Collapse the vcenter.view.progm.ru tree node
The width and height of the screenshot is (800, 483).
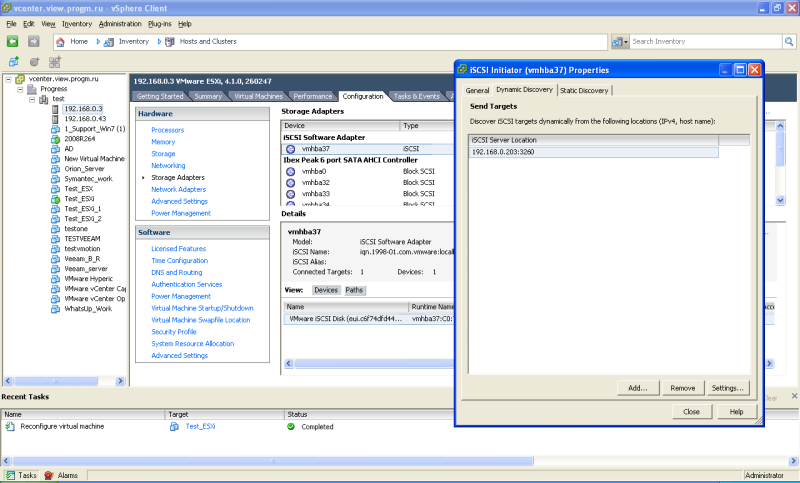pos(8,79)
